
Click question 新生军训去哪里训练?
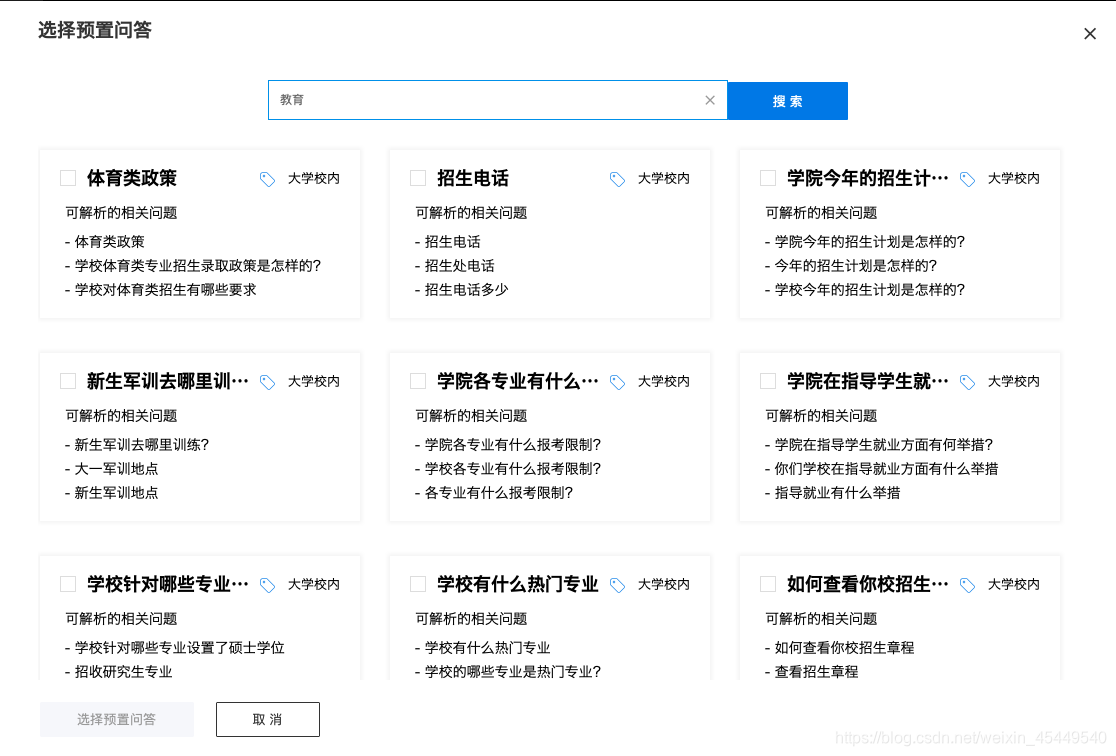pyautogui.click(x=142, y=445)
